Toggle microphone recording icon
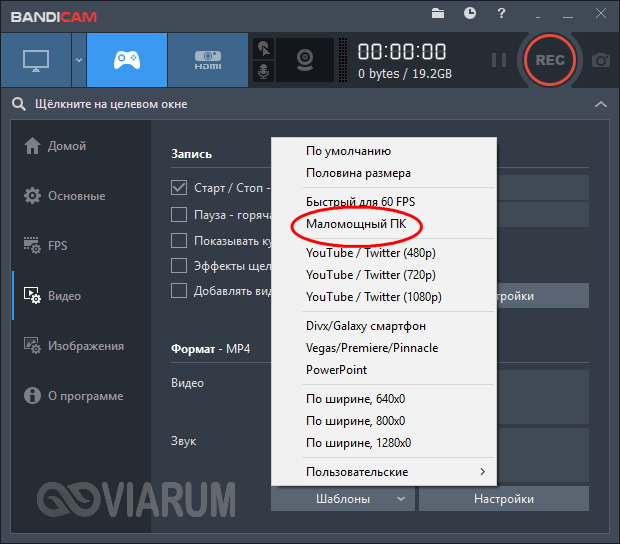620x544 pixels. [263, 72]
